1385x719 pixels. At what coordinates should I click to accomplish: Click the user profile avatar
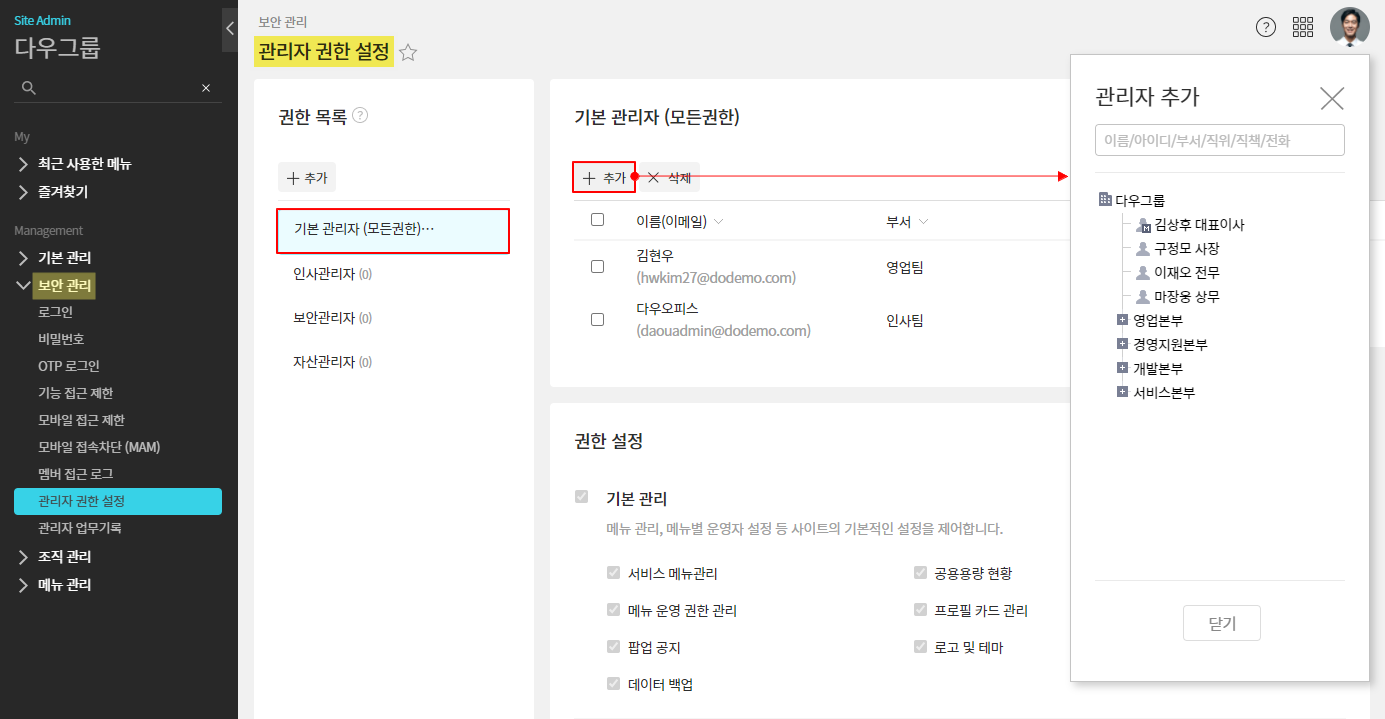pyautogui.click(x=1349, y=27)
